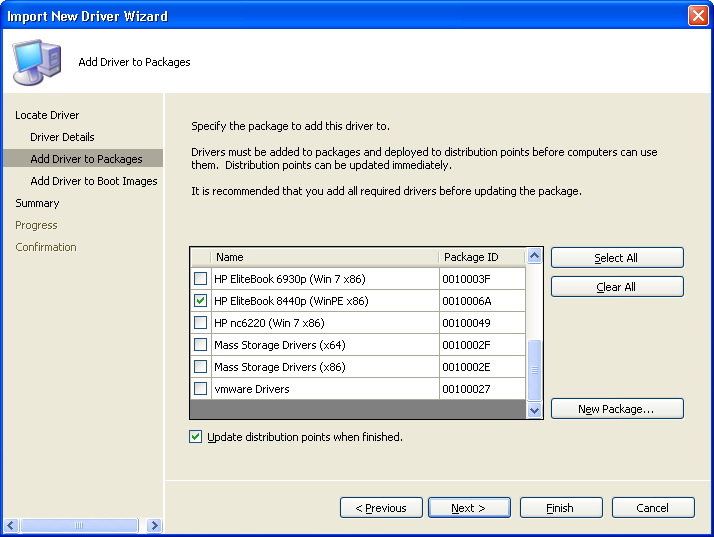
Task: Tick the Mass Storage Drivers (x64) checkbox
Action: tap(200, 344)
